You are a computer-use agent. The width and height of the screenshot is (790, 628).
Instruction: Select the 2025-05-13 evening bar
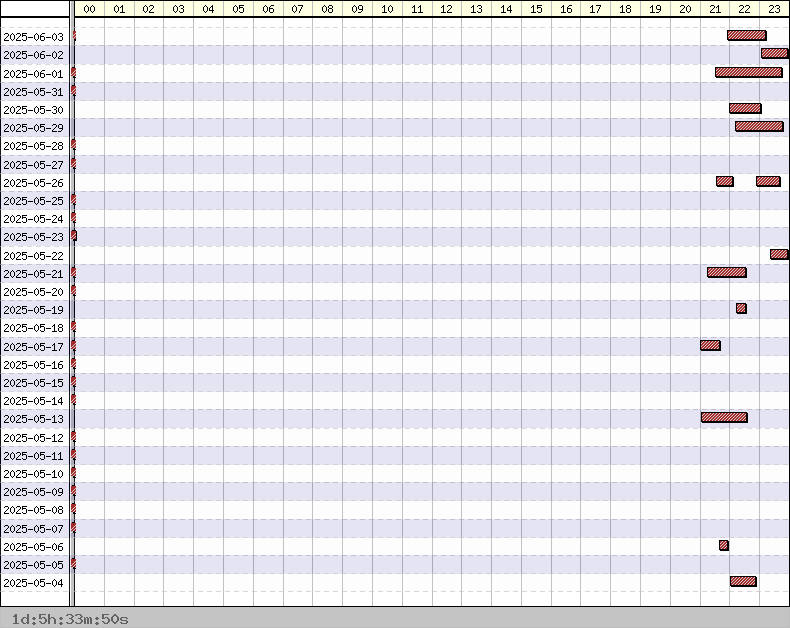coord(724,417)
